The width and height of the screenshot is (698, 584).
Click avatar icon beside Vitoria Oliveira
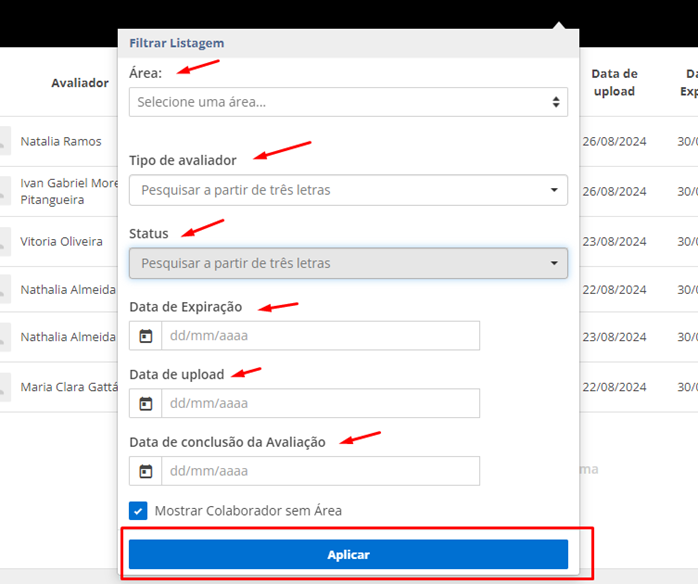coord(4,242)
